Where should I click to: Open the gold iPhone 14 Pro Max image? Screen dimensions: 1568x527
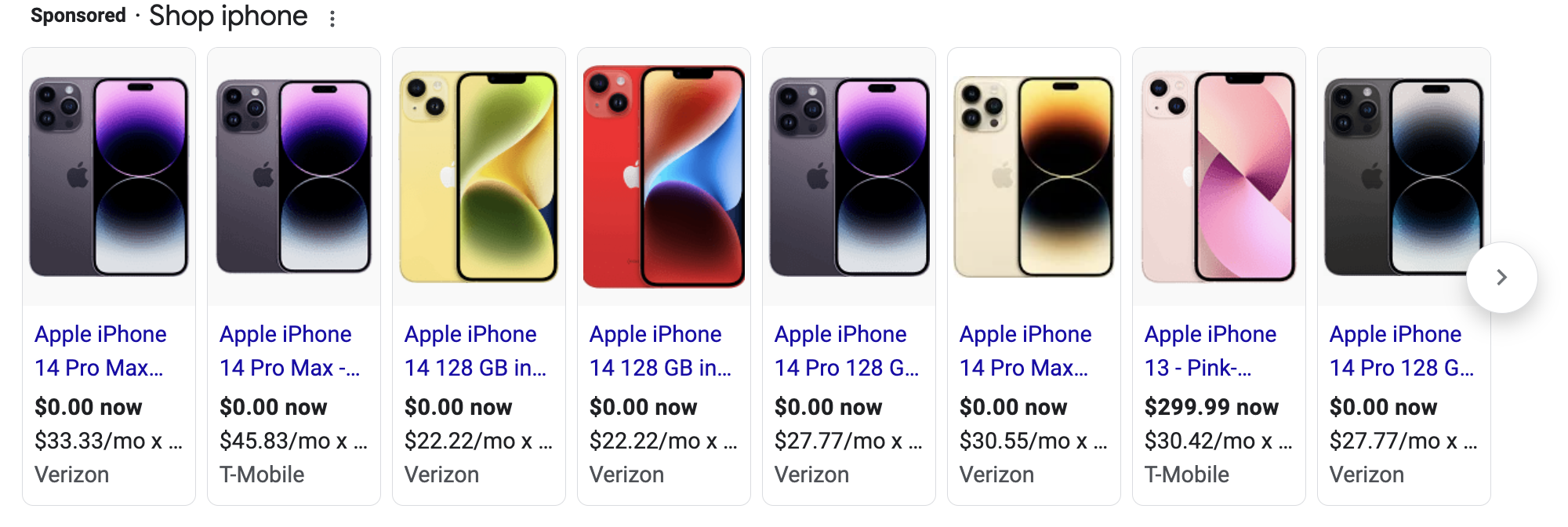pyautogui.click(x=1034, y=176)
